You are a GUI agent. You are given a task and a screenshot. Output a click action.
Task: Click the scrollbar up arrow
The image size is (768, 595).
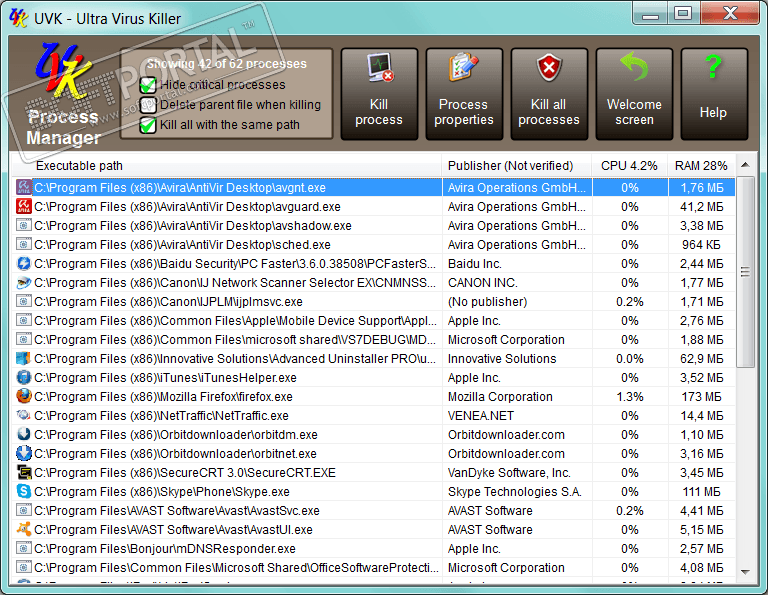pos(745,165)
